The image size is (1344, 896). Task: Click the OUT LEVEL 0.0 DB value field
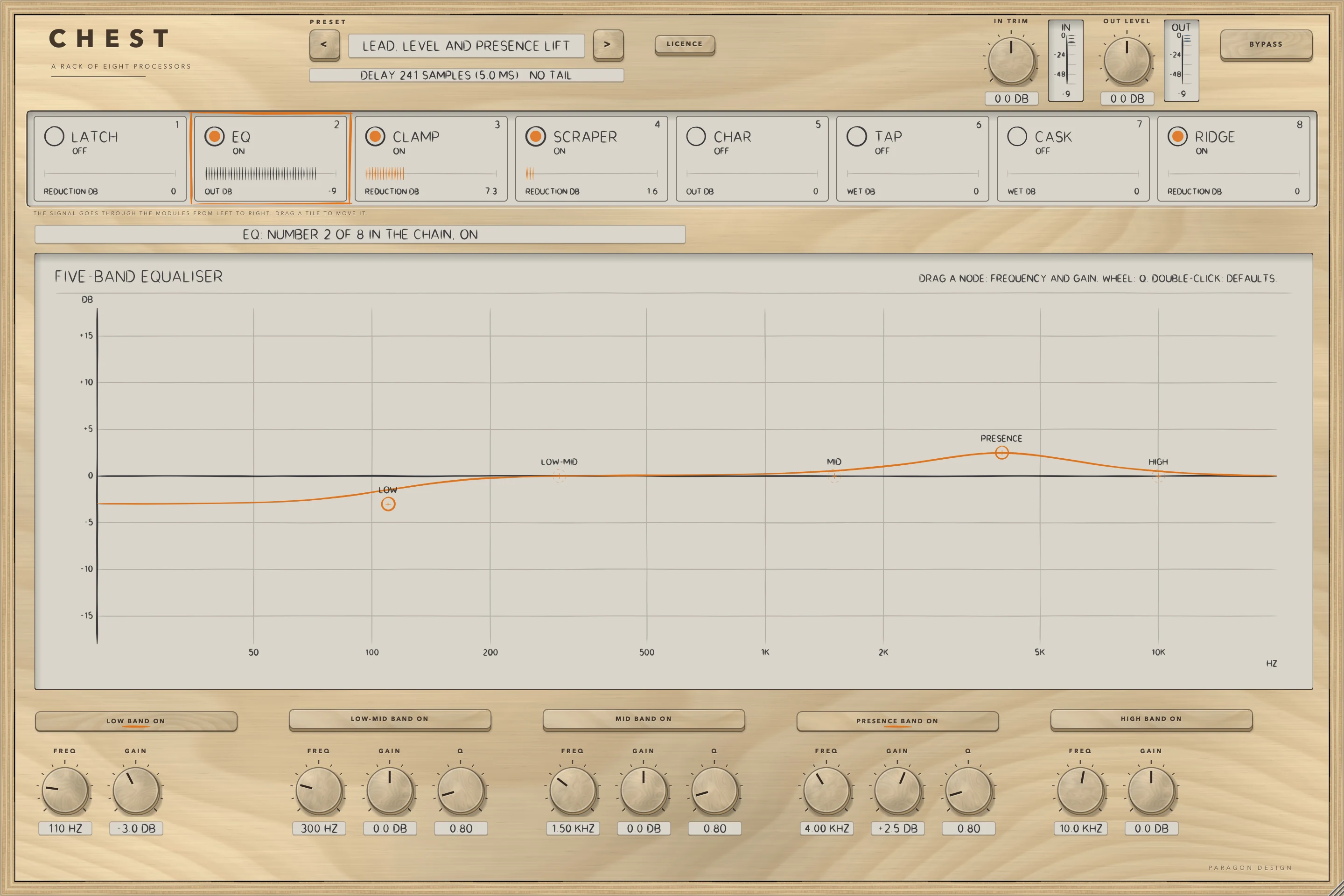[x=1127, y=98]
